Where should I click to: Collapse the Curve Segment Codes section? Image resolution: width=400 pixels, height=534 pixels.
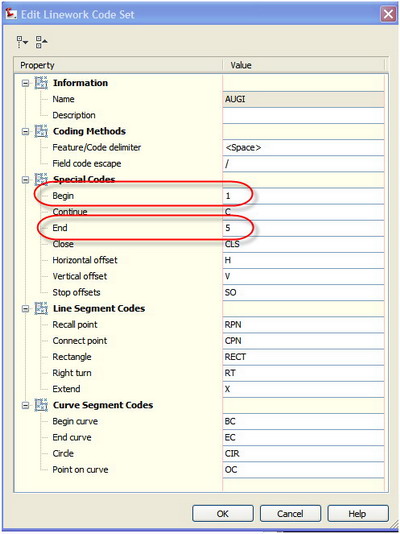(26, 406)
